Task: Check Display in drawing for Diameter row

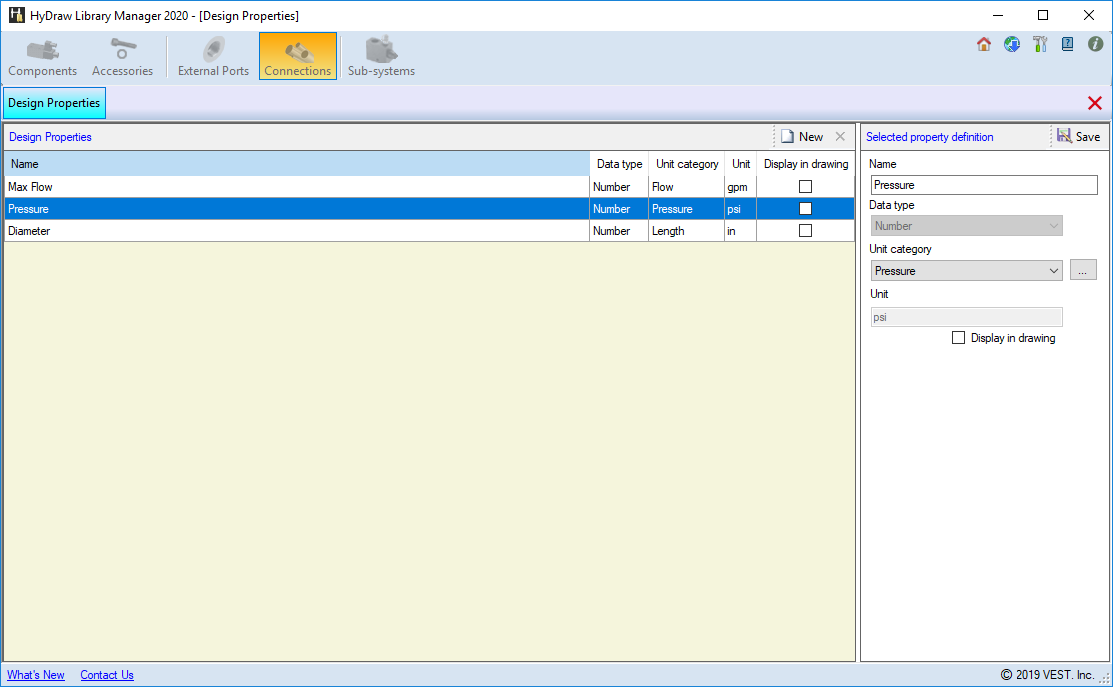Action: [x=805, y=231]
